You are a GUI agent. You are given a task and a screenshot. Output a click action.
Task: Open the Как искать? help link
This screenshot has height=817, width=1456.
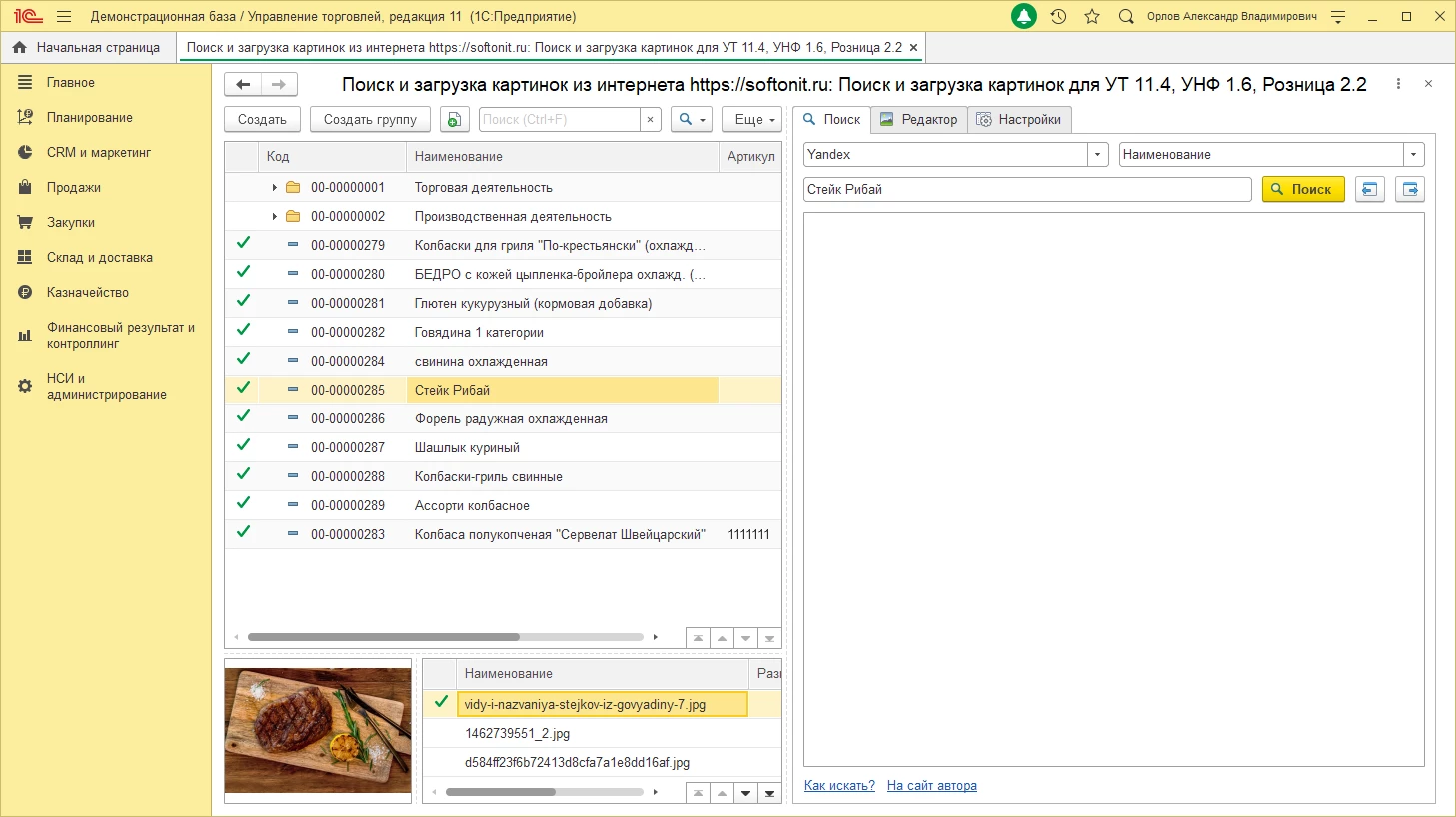point(839,786)
